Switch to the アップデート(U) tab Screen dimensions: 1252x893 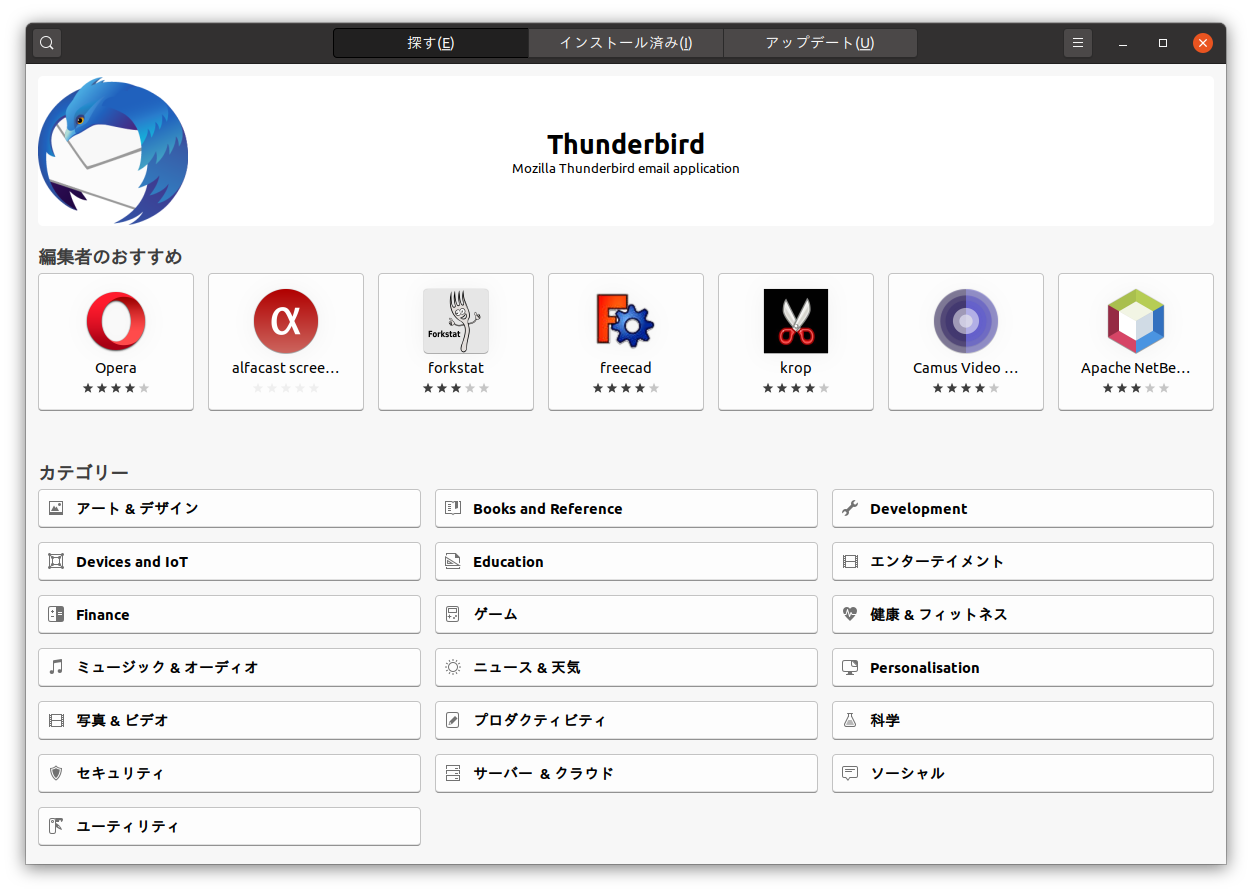pyautogui.click(x=820, y=43)
